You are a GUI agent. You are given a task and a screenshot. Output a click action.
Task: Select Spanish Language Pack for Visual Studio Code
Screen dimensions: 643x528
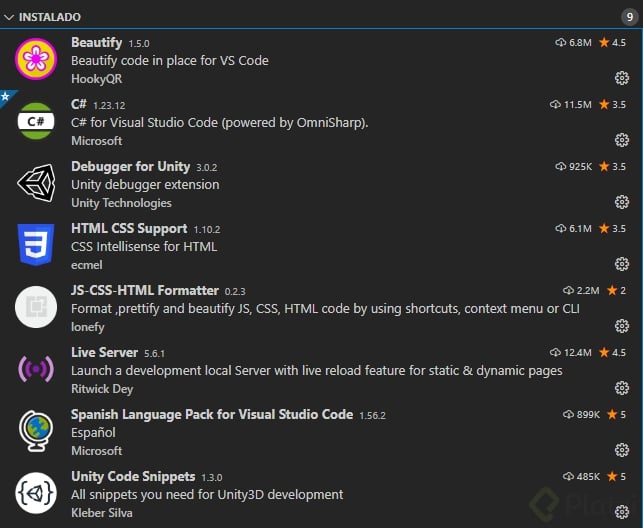(212, 414)
